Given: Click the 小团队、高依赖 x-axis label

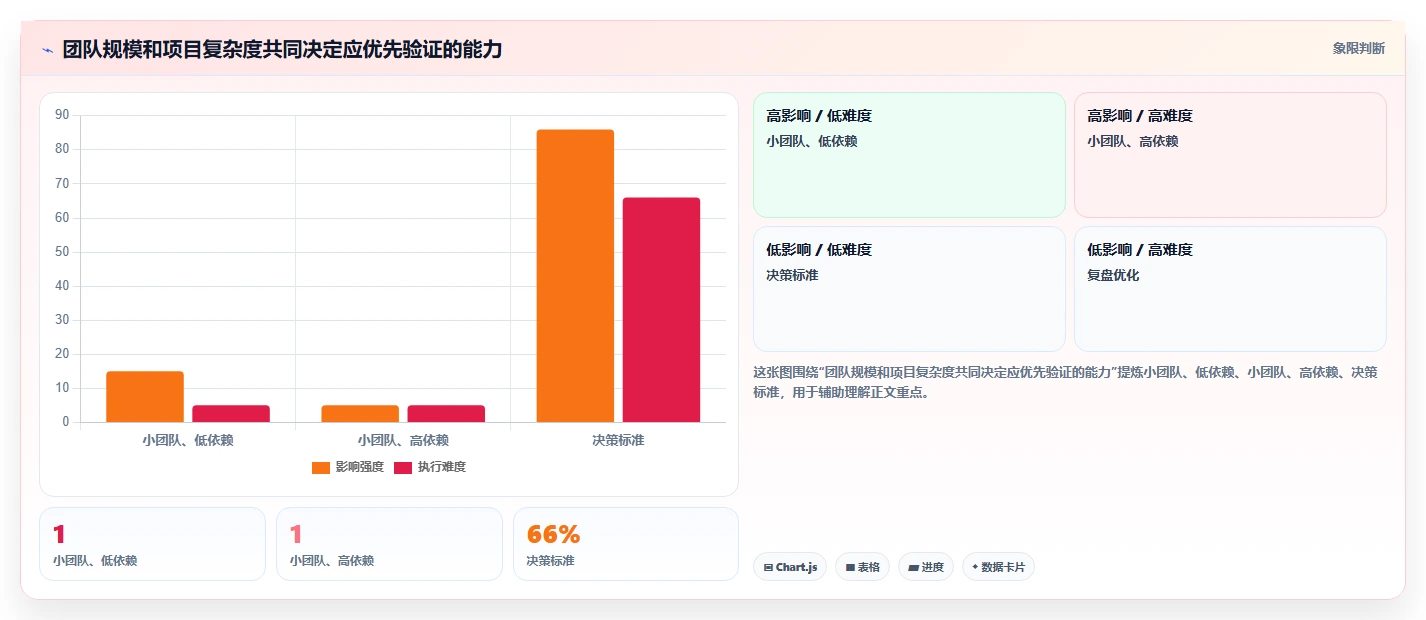Looking at the screenshot, I should pos(403,440).
